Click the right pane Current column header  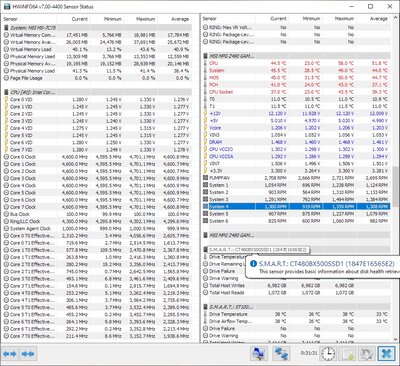(272, 19)
